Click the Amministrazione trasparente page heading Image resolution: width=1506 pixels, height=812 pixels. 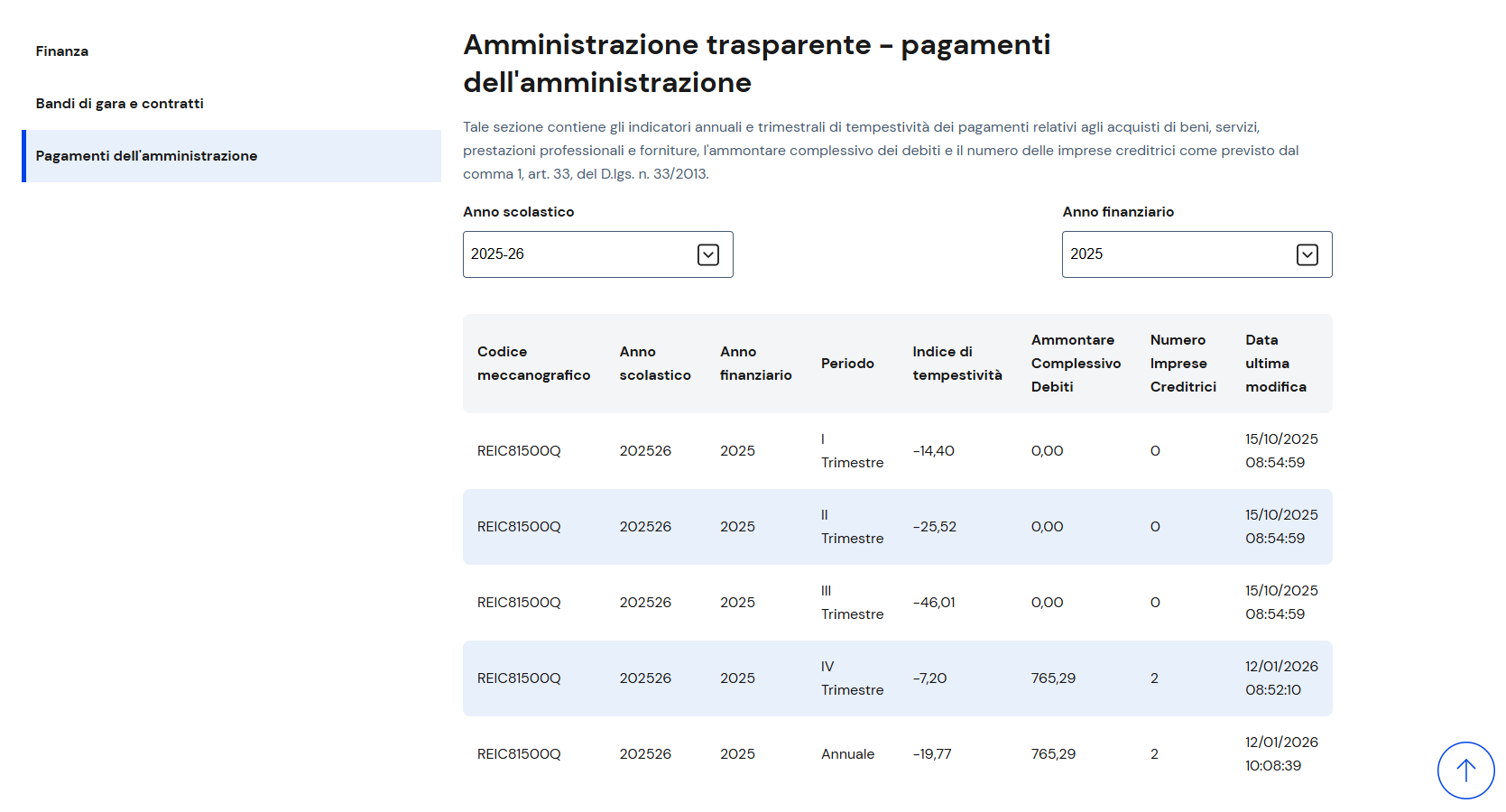click(756, 63)
